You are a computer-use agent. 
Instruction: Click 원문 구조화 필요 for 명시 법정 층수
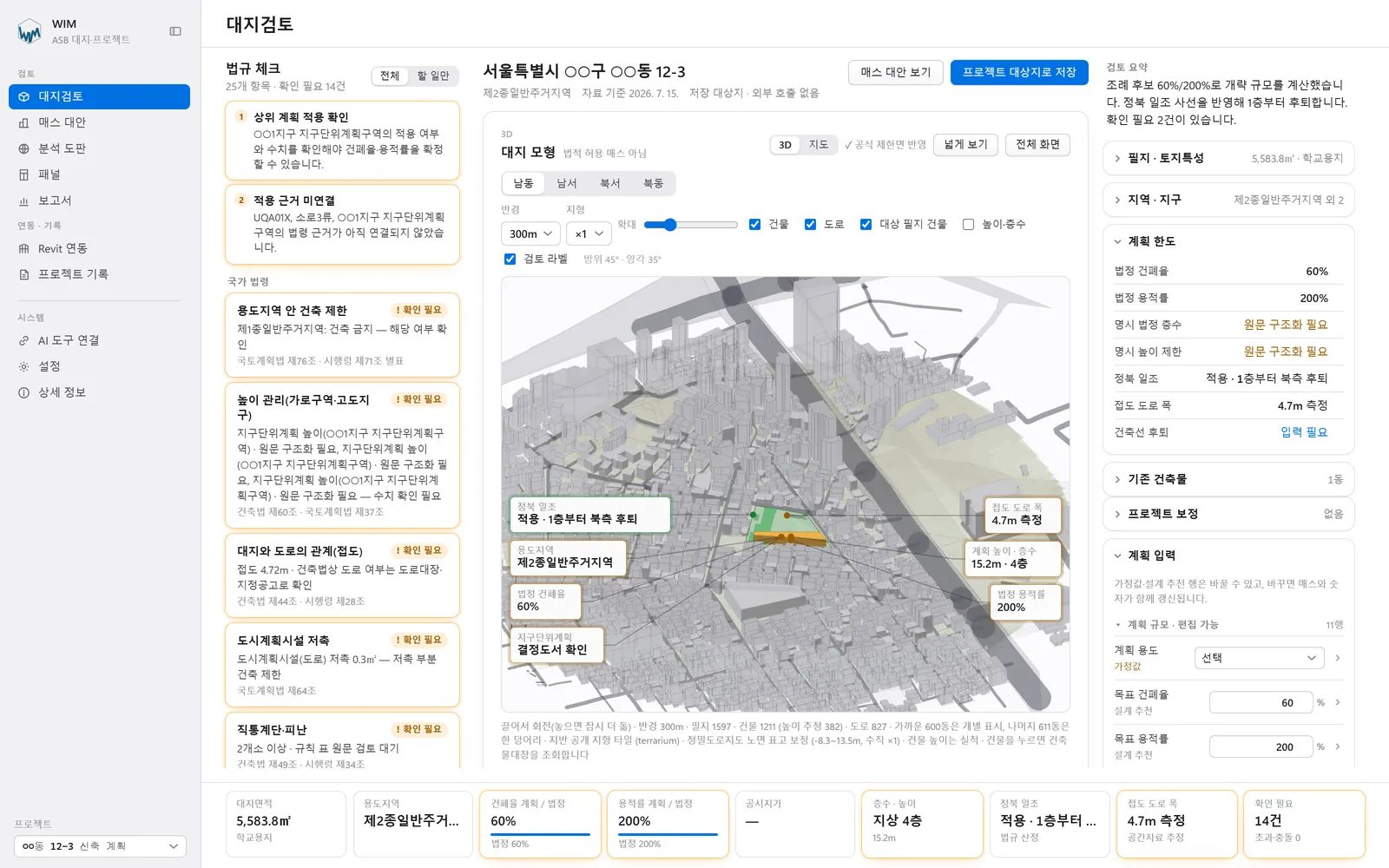[x=1286, y=325]
